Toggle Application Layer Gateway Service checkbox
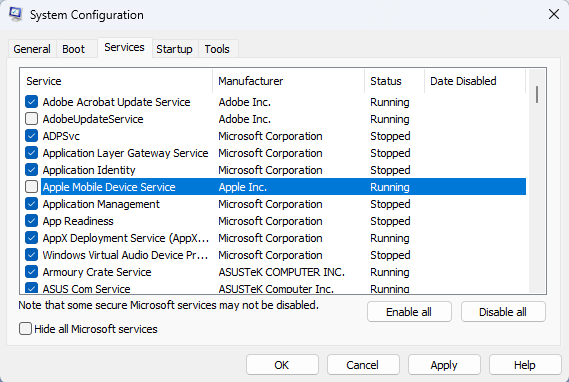 (x=32, y=153)
